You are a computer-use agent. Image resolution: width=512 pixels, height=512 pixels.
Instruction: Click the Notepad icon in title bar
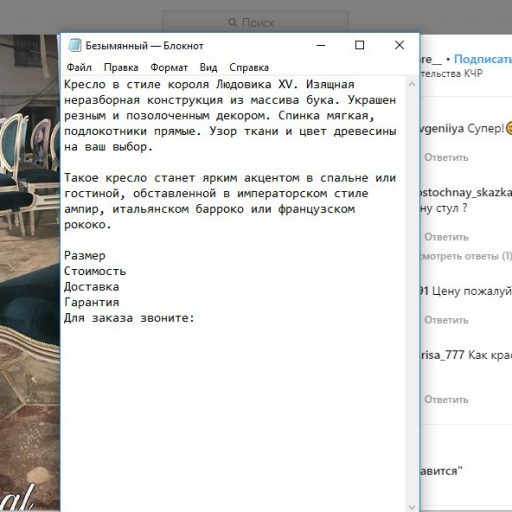(75, 45)
